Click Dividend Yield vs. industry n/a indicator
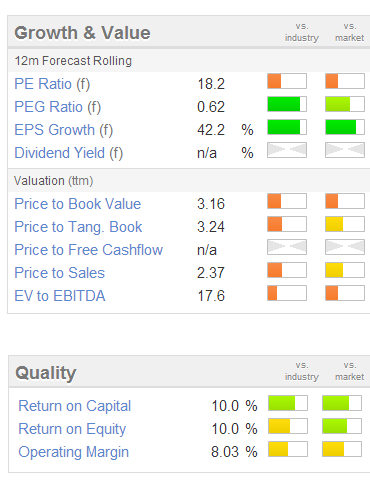The height and width of the screenshot is (484, 370). (287, 150)
